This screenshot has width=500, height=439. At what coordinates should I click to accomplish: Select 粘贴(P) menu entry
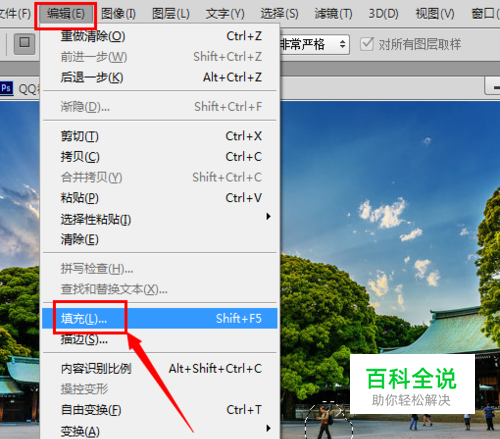pos(160,198)
